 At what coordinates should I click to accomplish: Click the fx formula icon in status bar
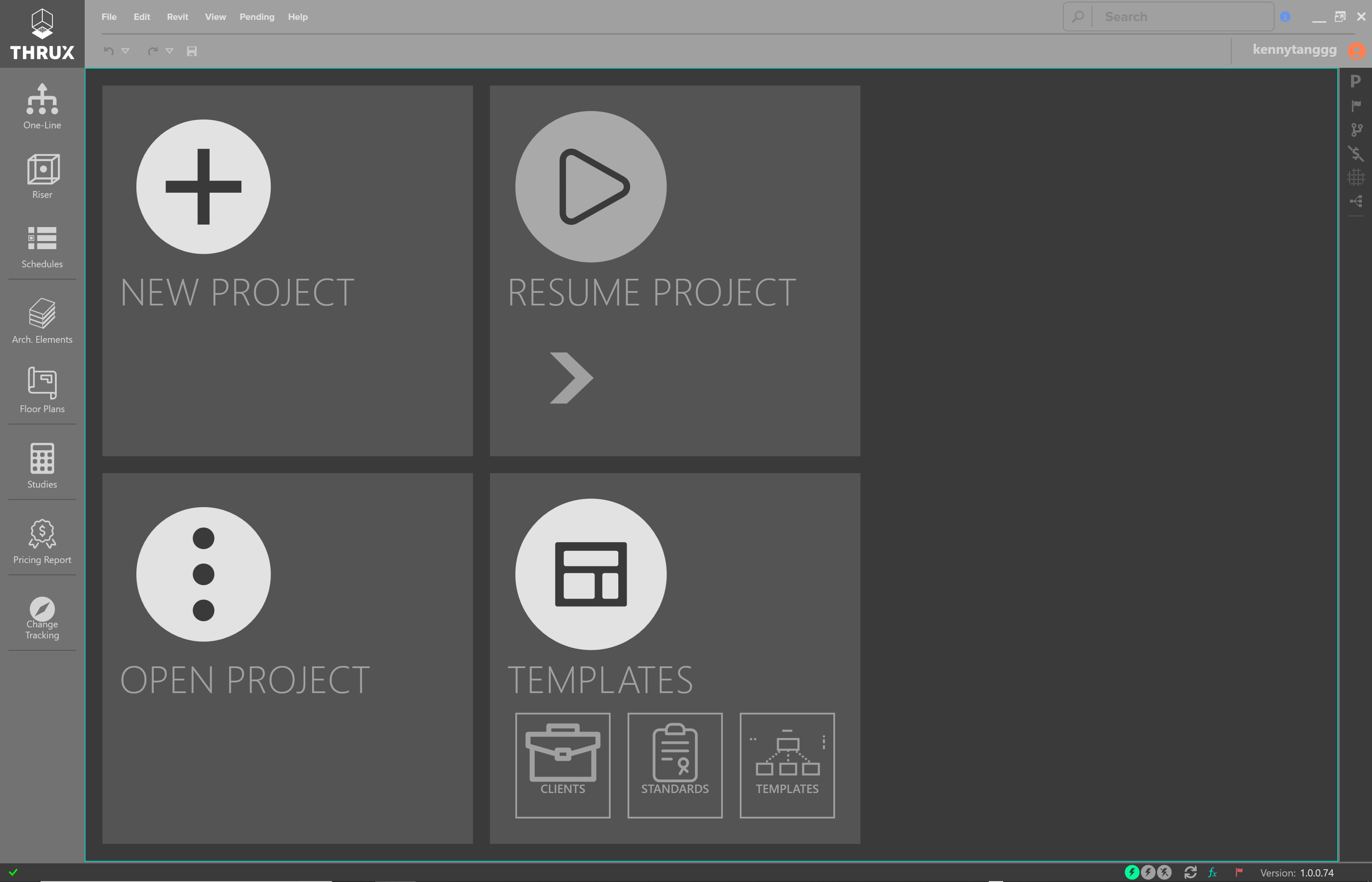click(1212, 872)
